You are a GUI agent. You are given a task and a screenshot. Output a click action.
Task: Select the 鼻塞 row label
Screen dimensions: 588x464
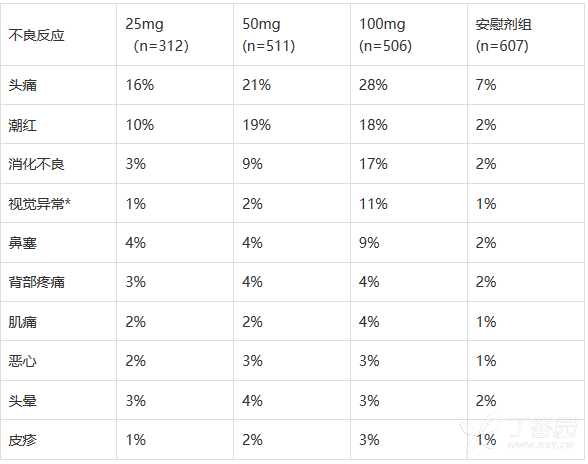[22, 243]
